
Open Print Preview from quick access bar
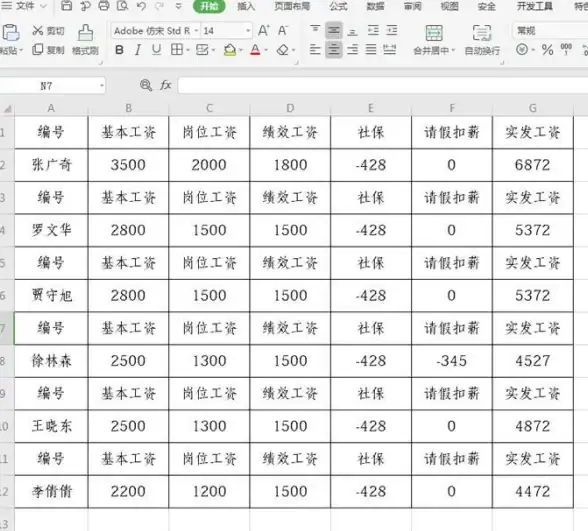point(123,6)
